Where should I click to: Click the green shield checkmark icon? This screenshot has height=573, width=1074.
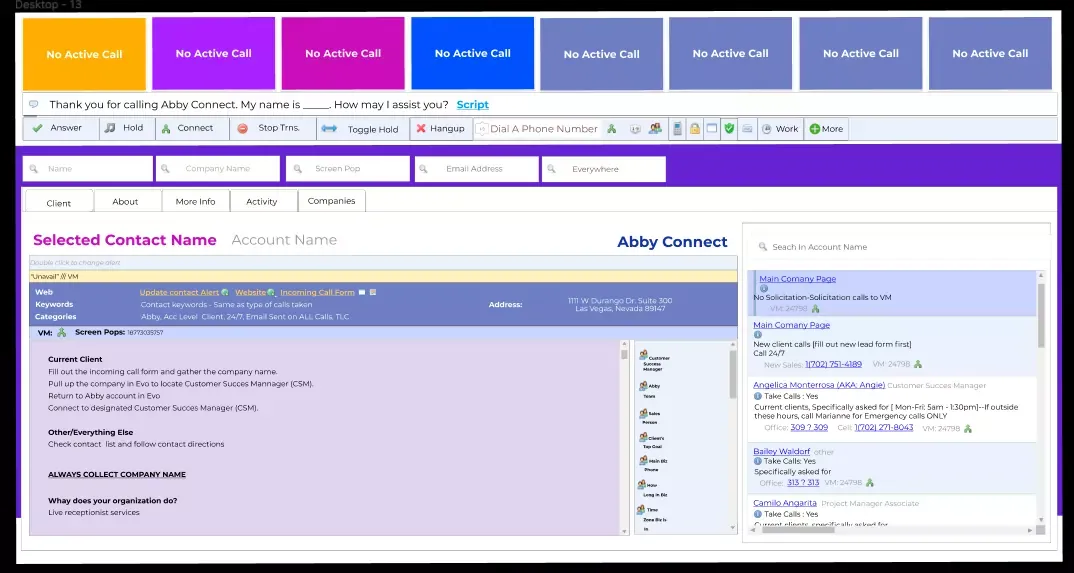tap(729, 128)
